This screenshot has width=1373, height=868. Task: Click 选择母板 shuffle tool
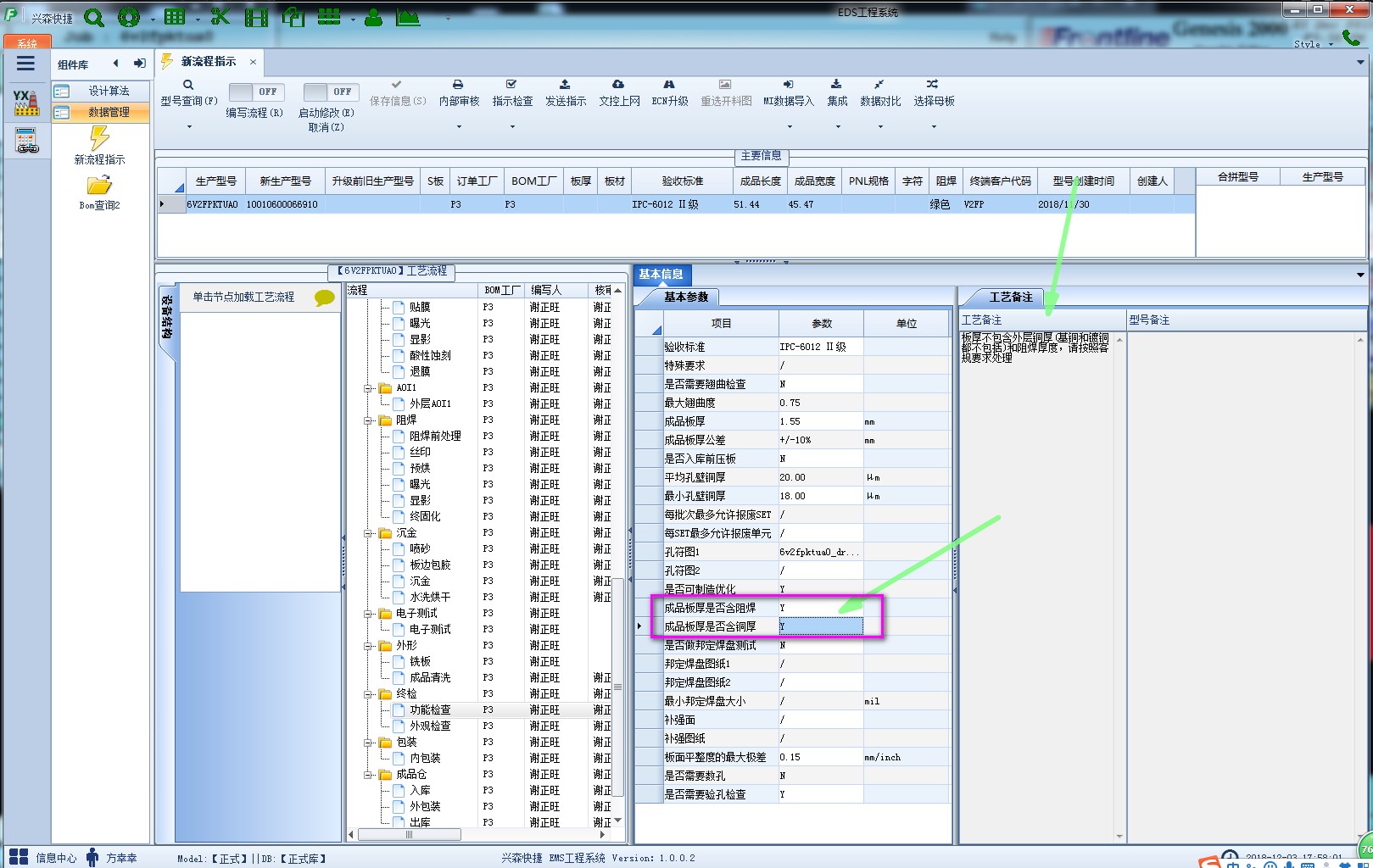pyautogui.click(x=934, y=92)
